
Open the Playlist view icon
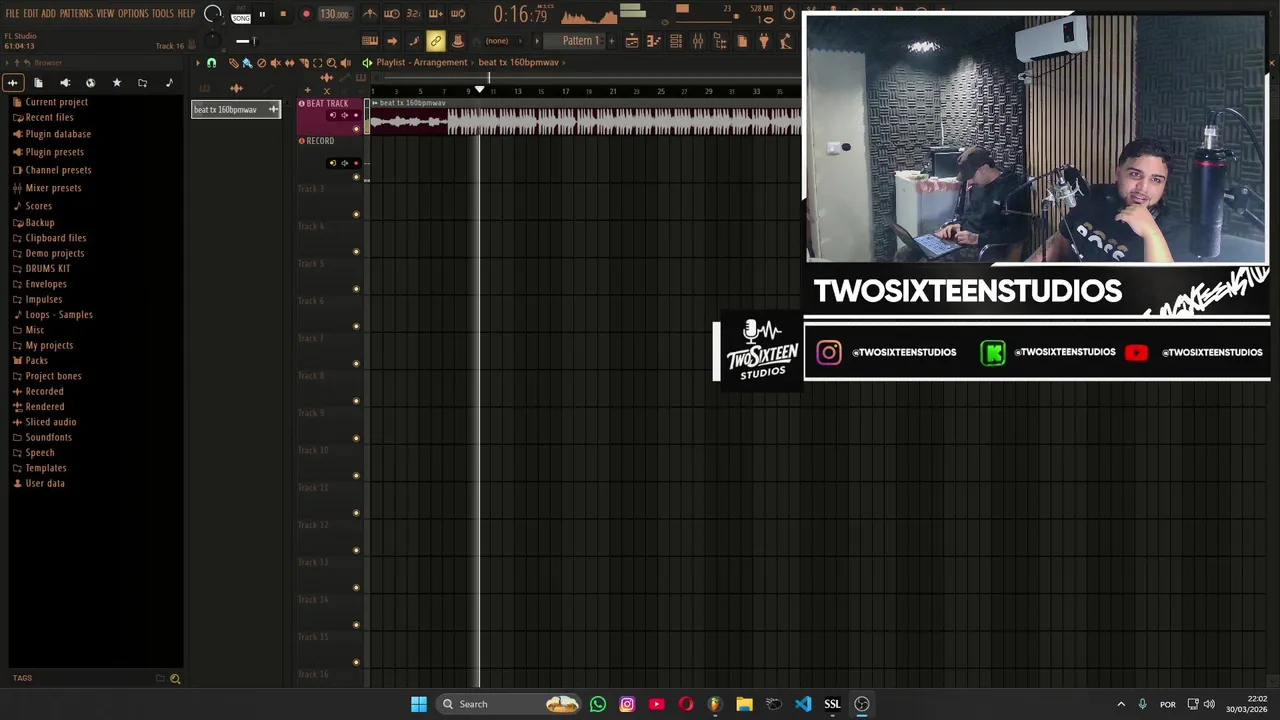(632, 41)
